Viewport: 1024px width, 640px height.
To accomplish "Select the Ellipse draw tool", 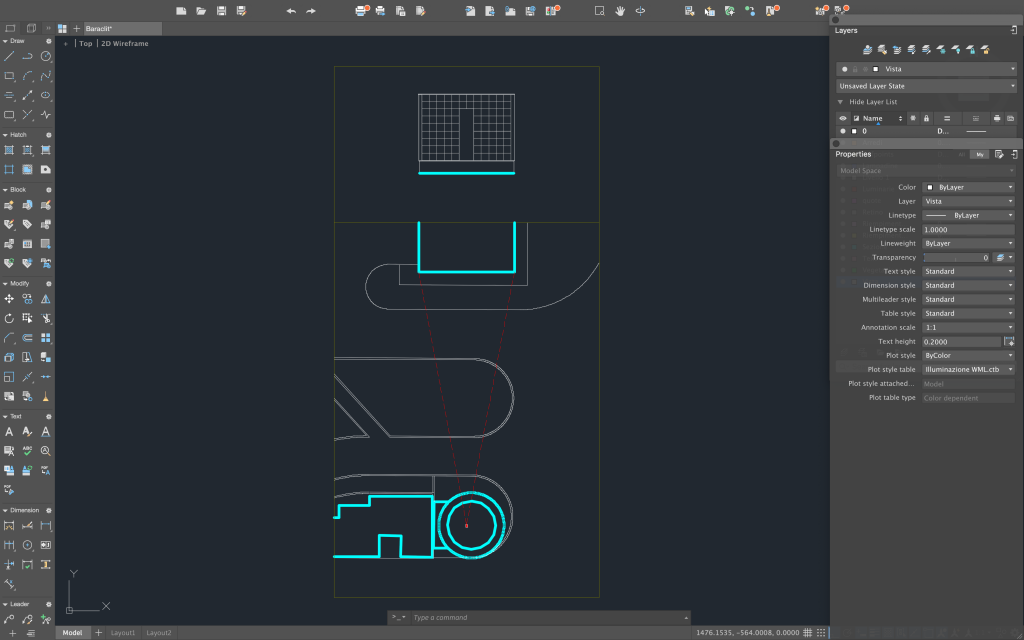I will click(x=46, y=95).
